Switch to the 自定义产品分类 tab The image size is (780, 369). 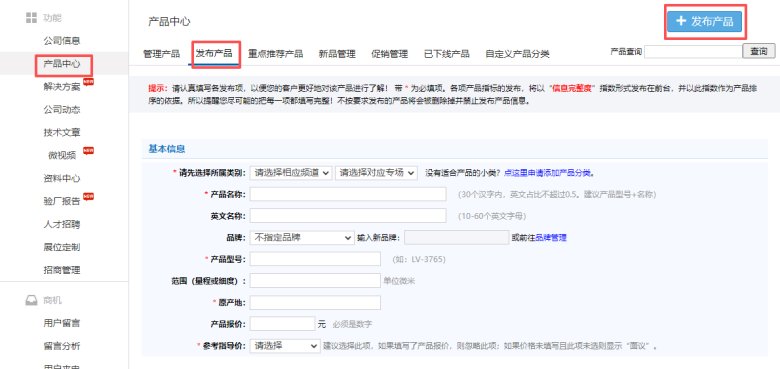coord(517,54)
